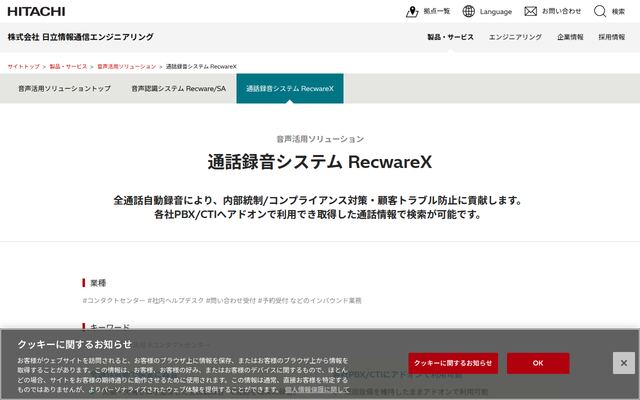Select 採用情報 menu

[x=611, y=37]
